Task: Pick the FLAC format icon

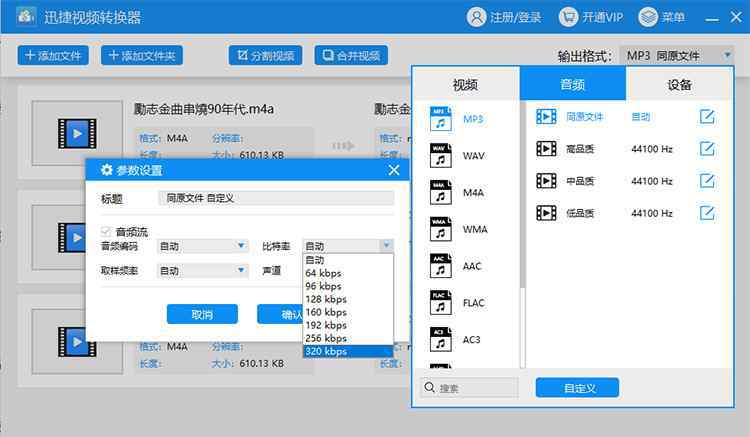Action: 441,303
